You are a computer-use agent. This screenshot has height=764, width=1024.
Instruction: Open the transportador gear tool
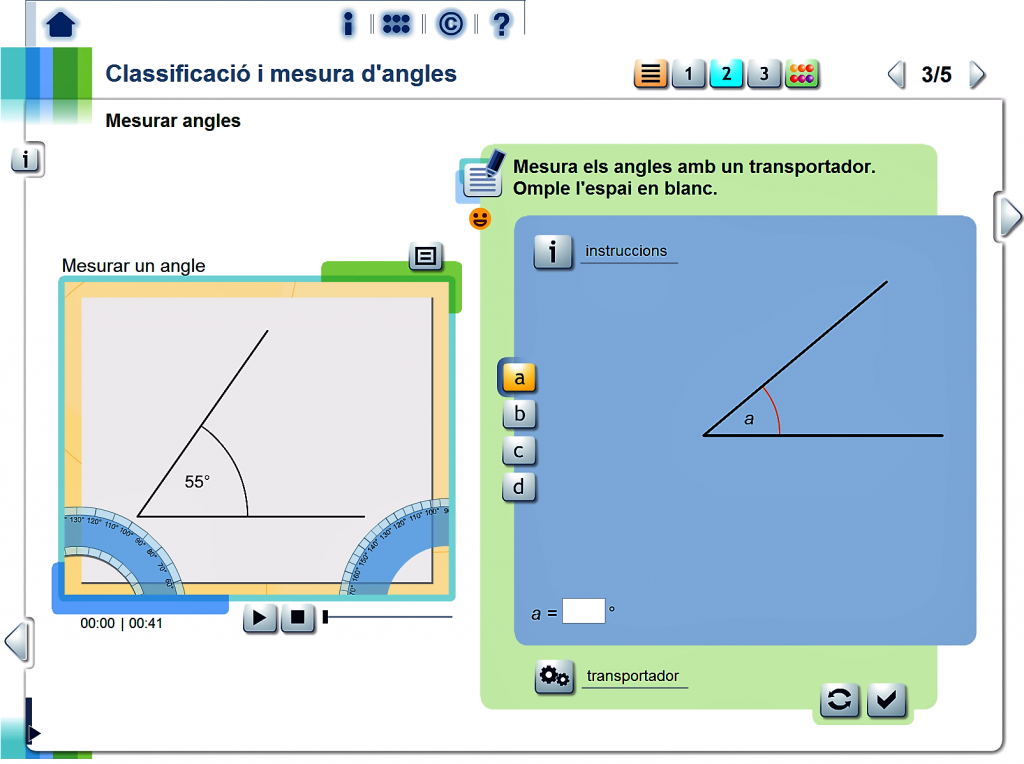tap(554, 677)
